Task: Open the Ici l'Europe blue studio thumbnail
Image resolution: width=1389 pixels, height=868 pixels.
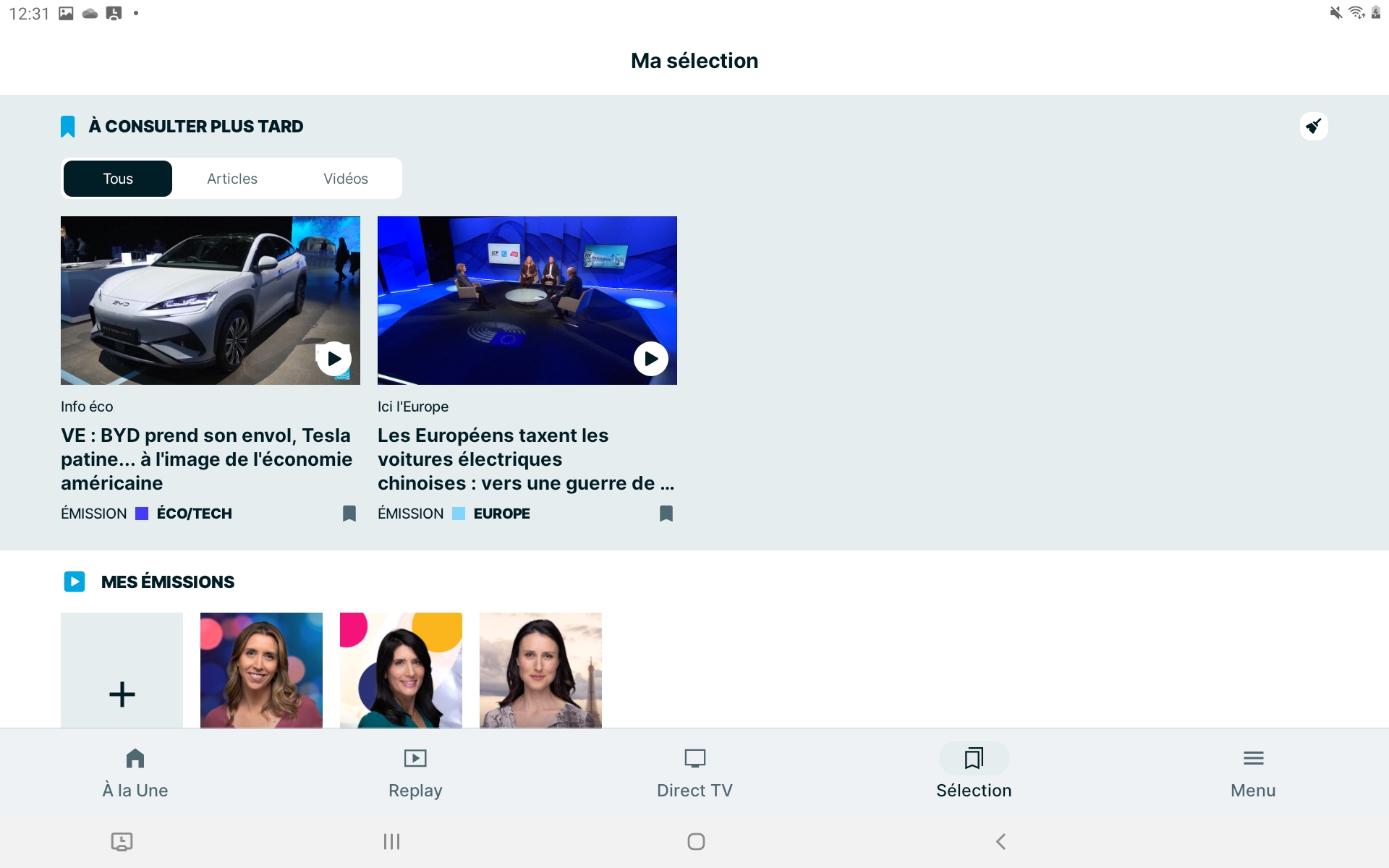Action: coord(527,300)
